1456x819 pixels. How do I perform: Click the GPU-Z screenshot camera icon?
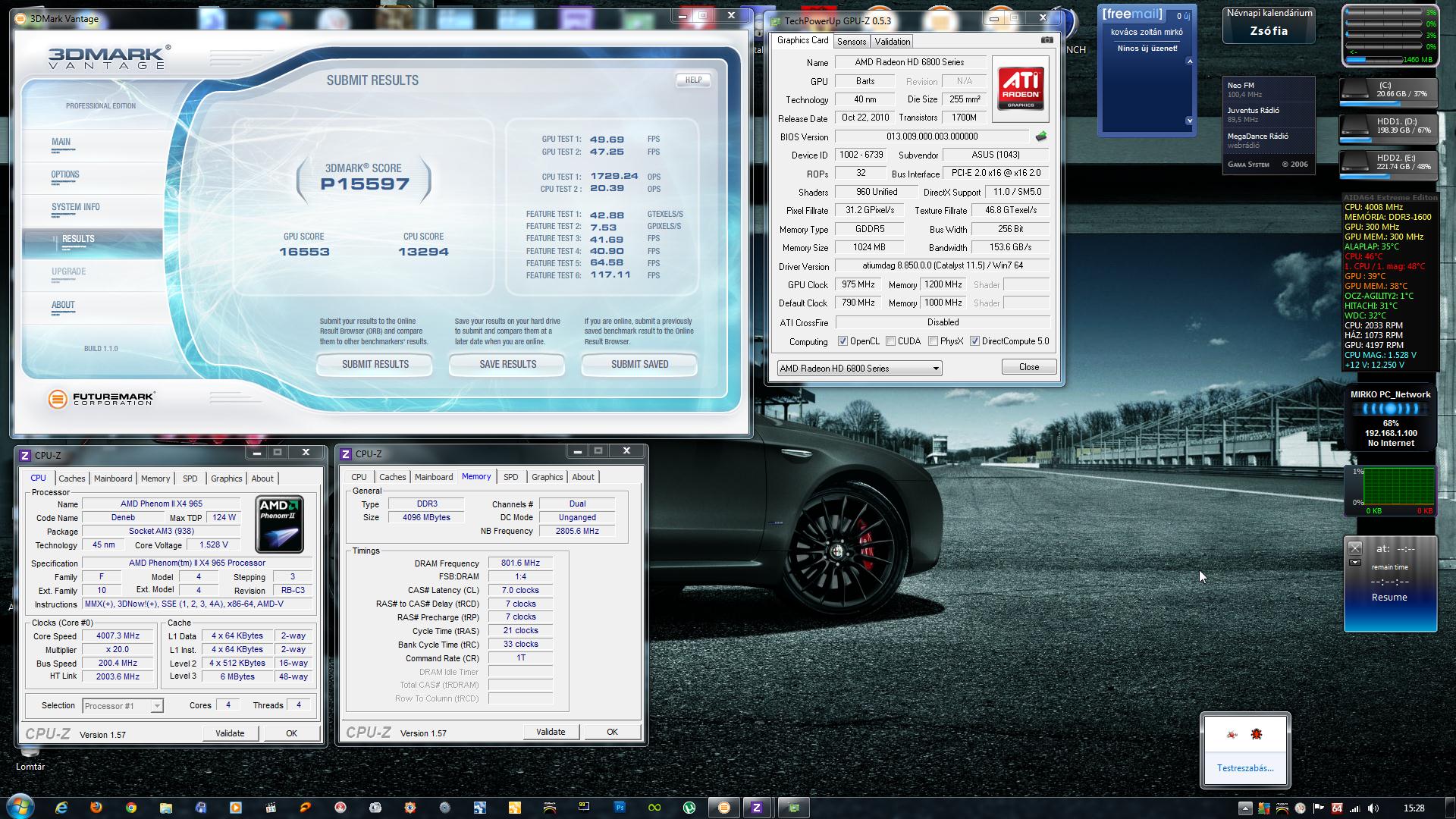(1046, 40)
